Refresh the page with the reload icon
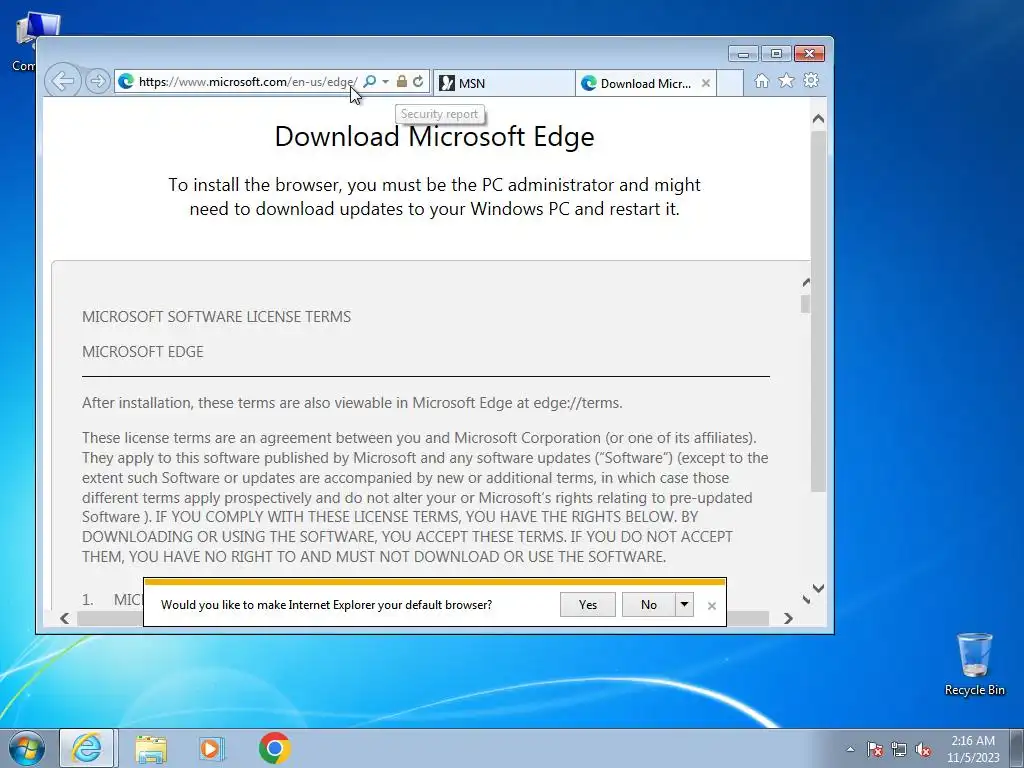 tap(418, 82)
